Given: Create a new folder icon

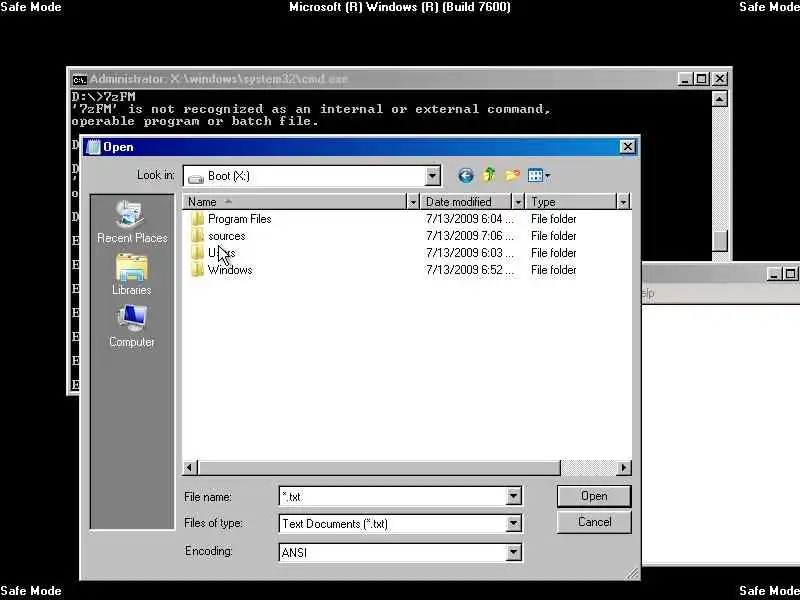Looking at the screenshot, I should pos(512,176).
